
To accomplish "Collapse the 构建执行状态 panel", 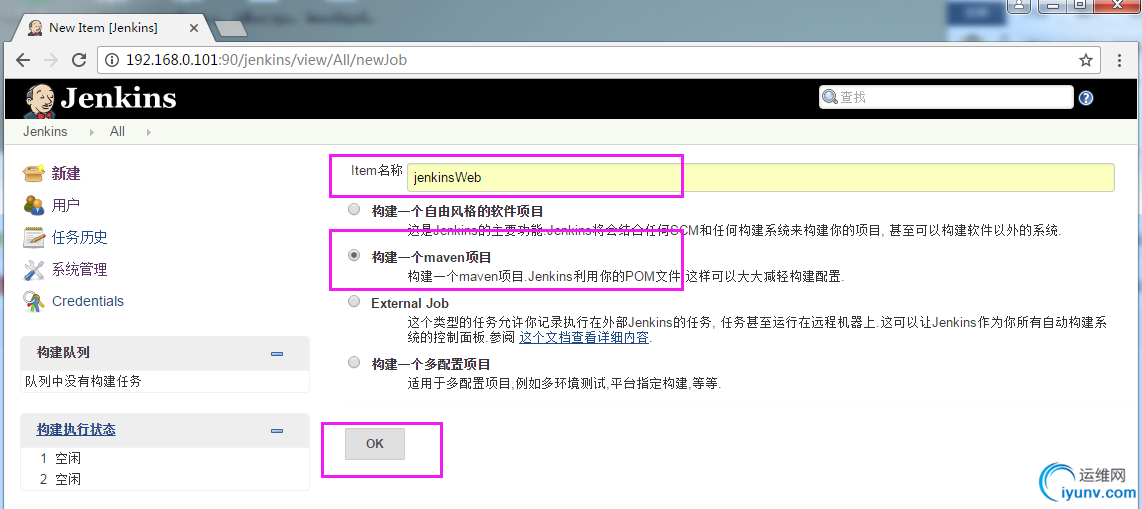I will click(277, 431).
